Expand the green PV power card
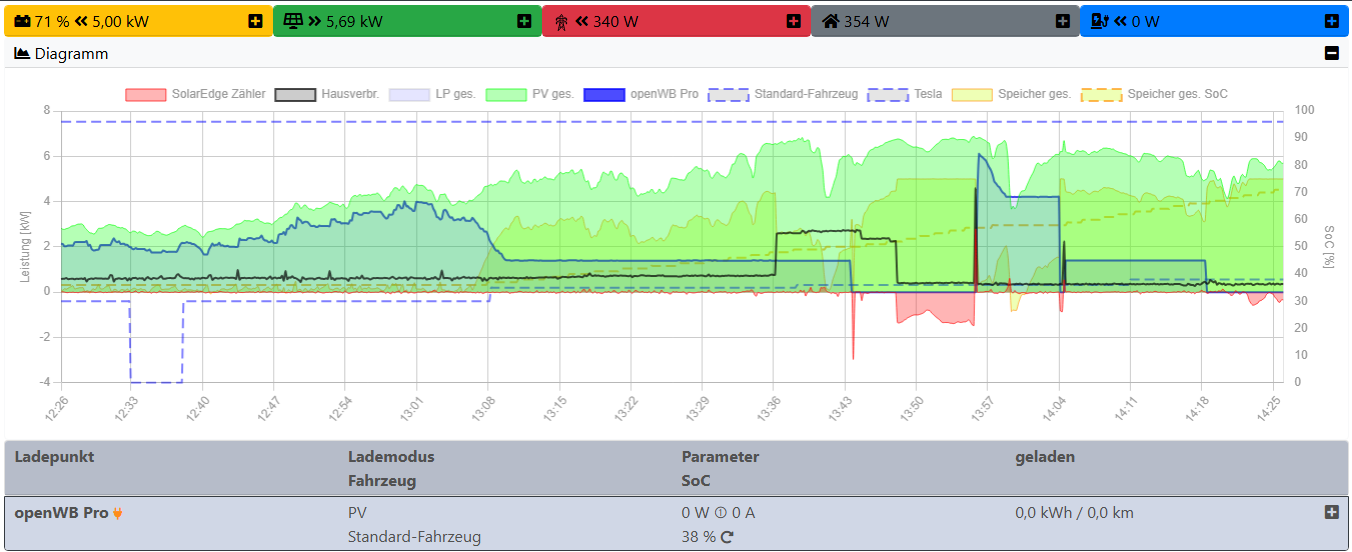Viewport: 1352px width, 552px height. coord(524,21)
